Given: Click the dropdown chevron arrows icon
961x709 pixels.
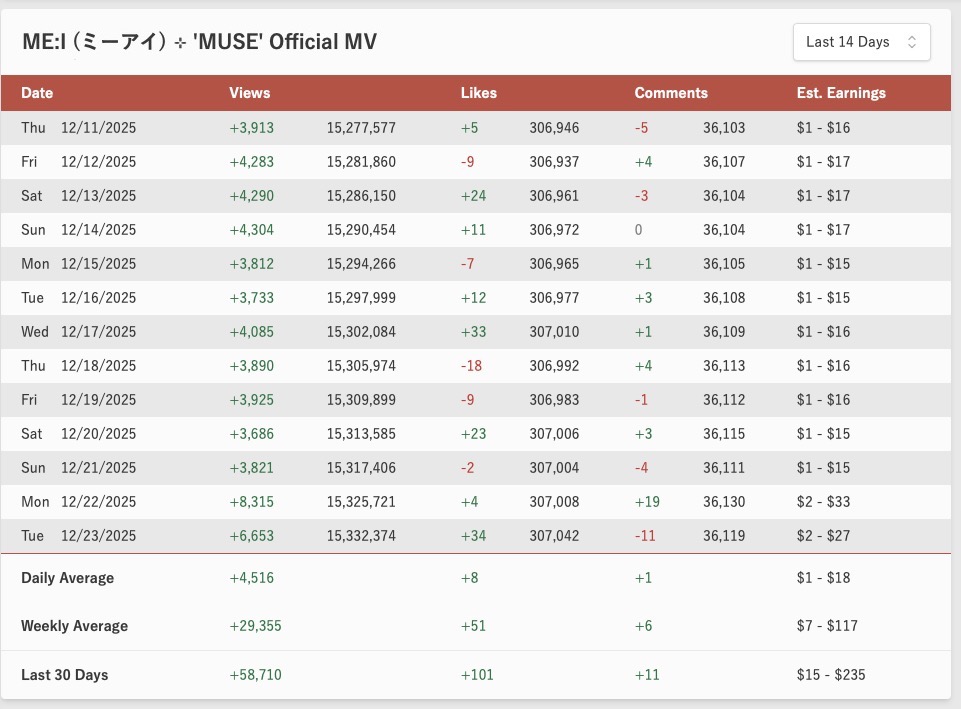Looking at the screenshot, I should click(x=911, y=42).
